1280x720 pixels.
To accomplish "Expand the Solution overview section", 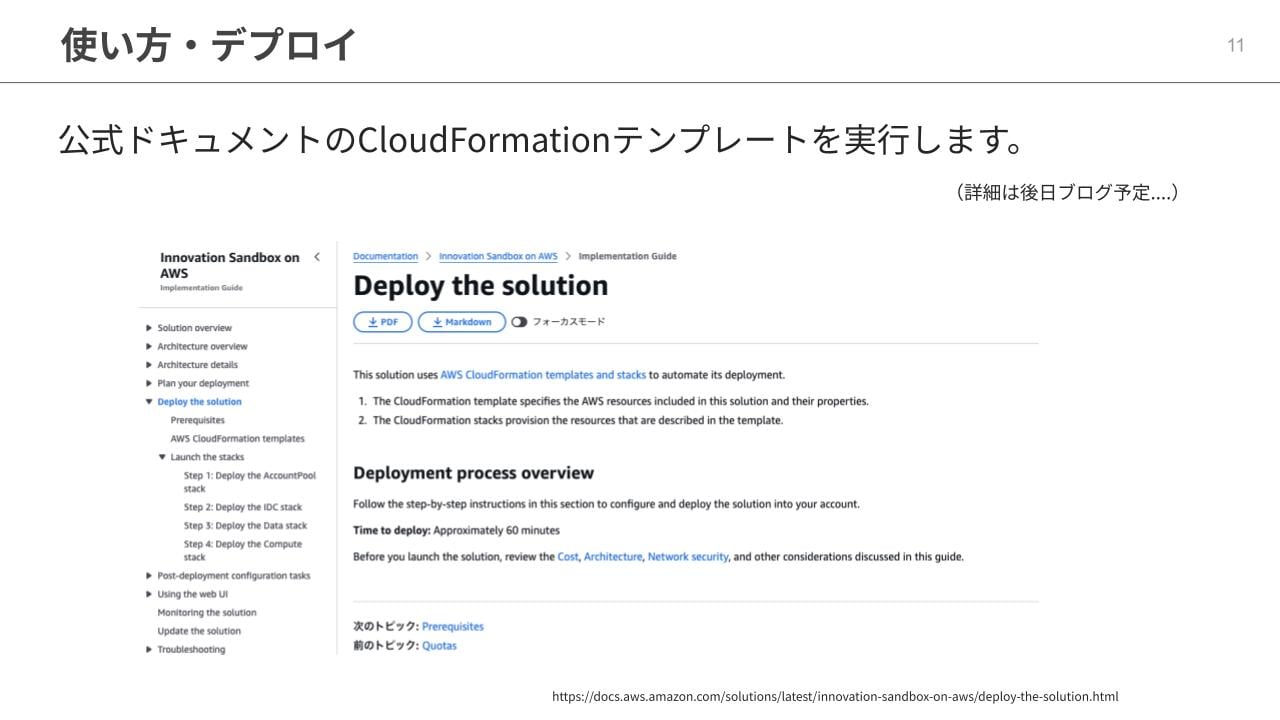I will 149,328.
